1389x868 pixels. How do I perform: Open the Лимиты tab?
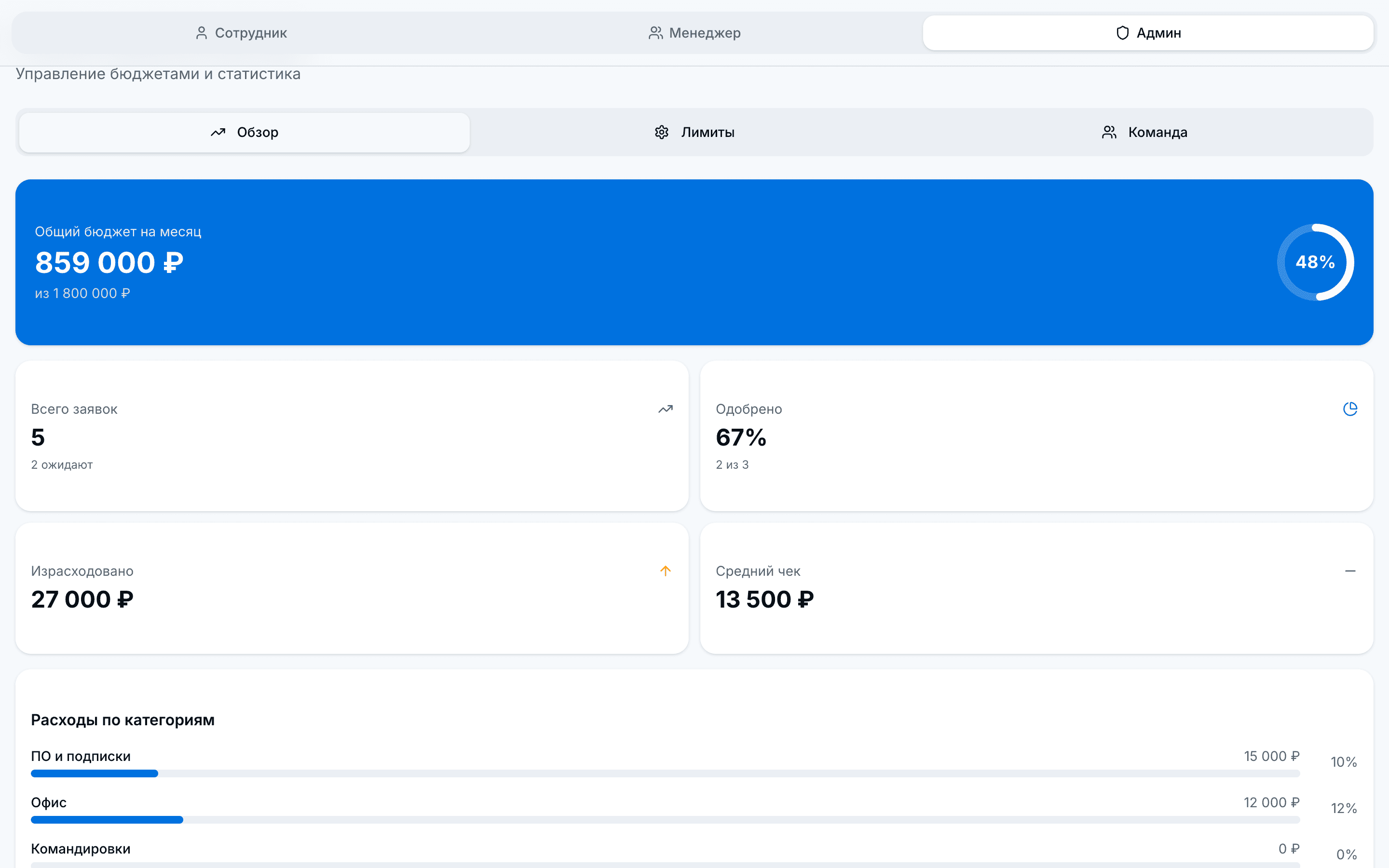tap(694, 132)
